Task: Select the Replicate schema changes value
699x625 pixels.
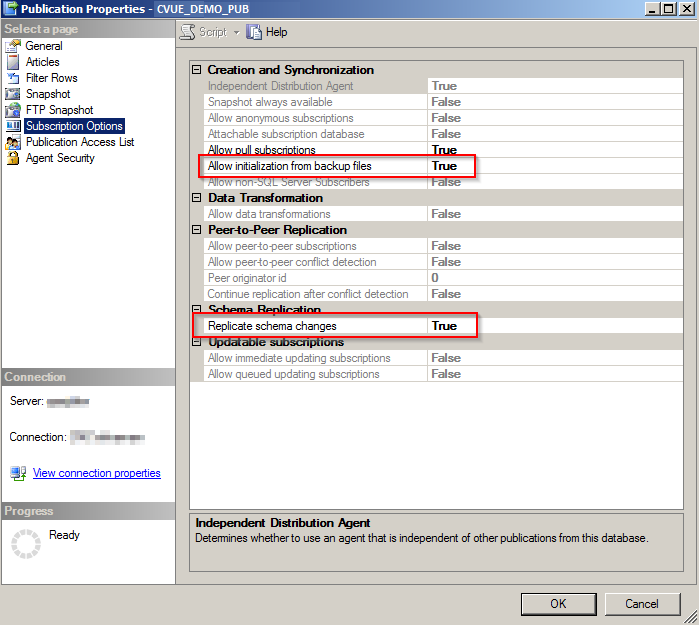Action: [444, 326]
